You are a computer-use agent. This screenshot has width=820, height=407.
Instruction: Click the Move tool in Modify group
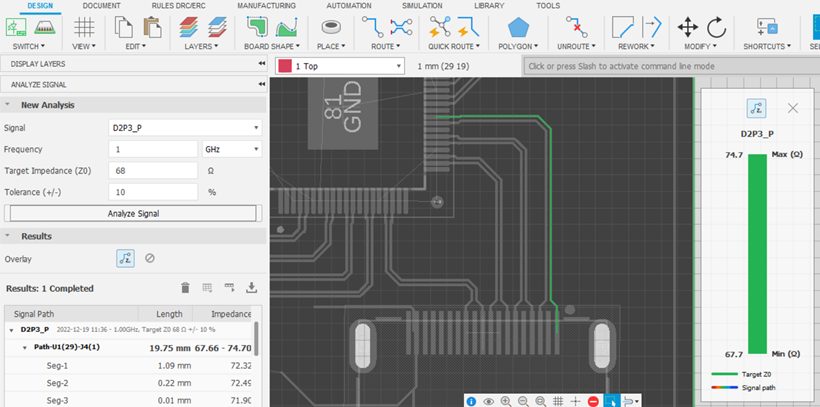pyautogui.click(x=687, y=27)
